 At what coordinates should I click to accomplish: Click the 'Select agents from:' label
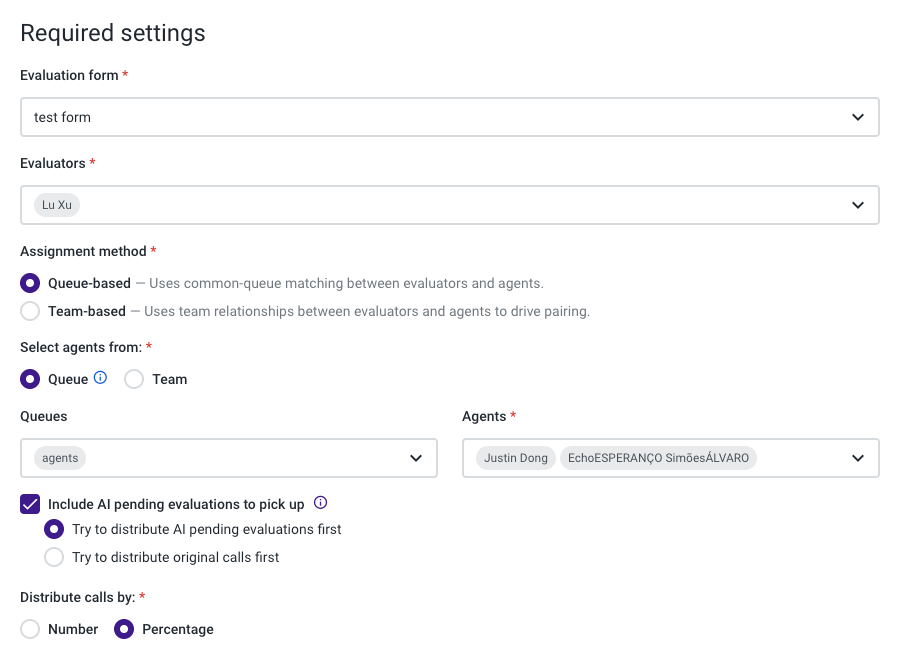point(81,347)
